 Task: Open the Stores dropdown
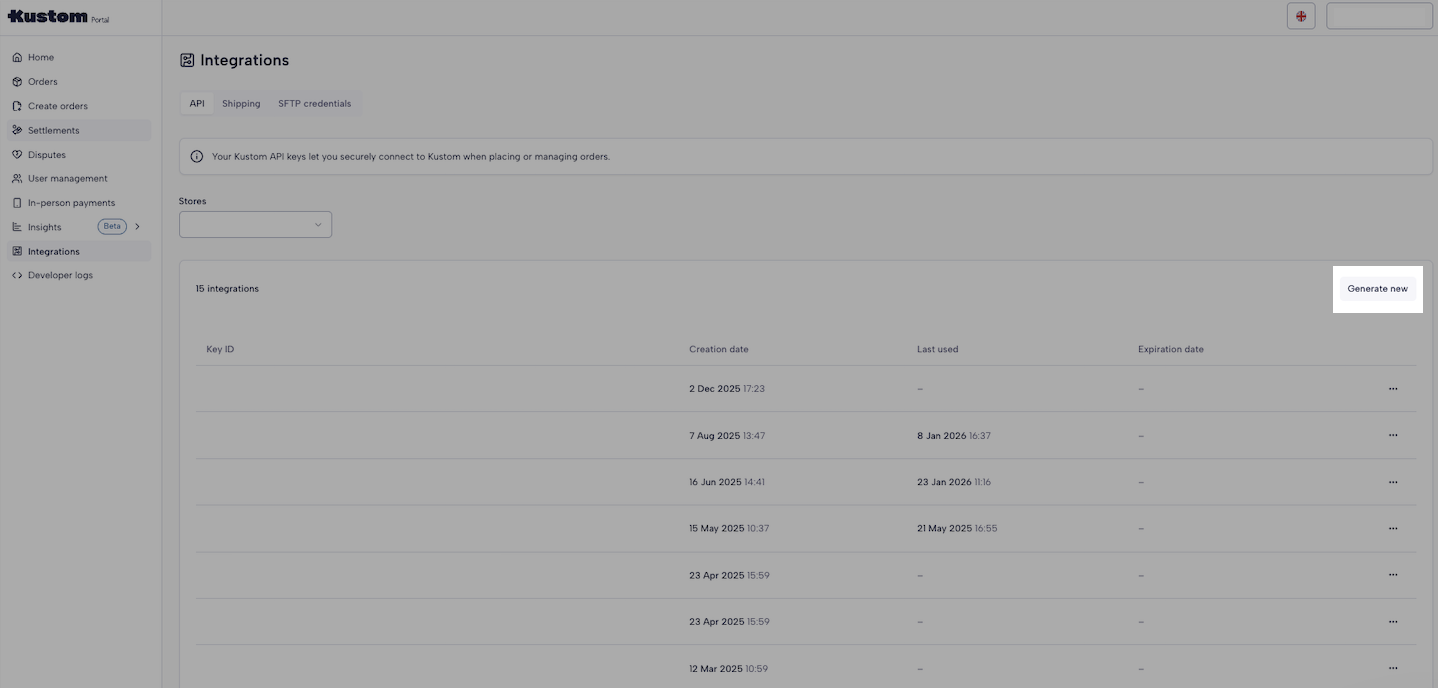pos(255,225)
